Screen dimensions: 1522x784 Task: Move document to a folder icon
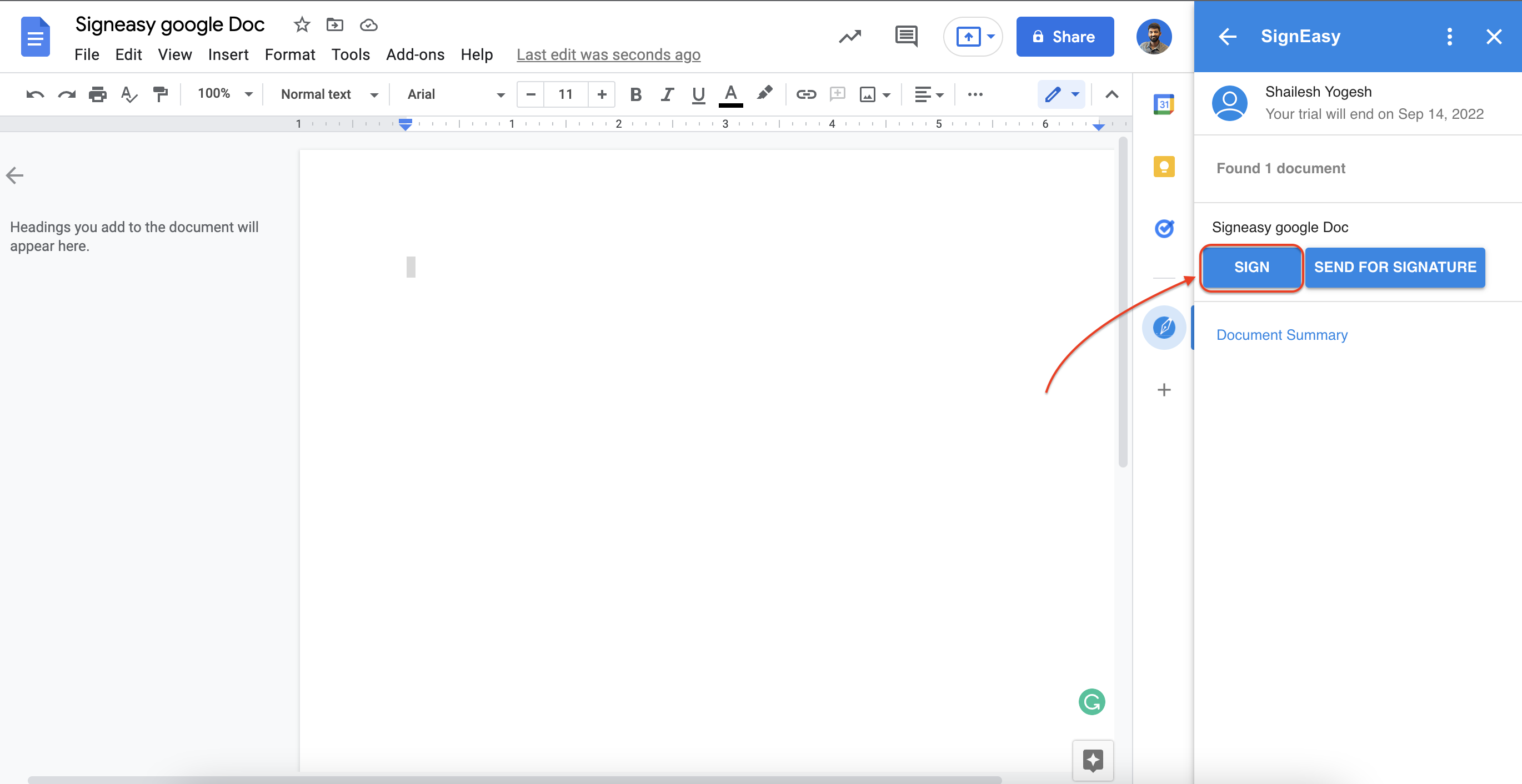(335, 25)
